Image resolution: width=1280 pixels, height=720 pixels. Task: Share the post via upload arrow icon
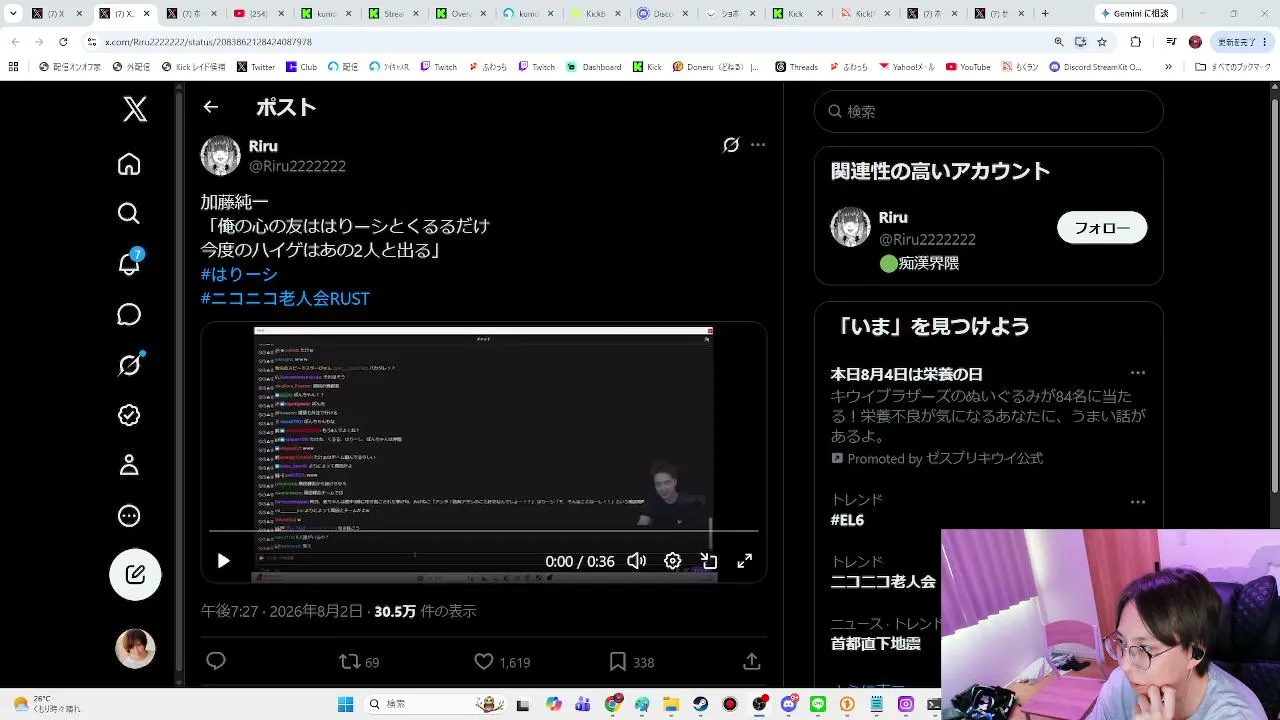point(752,662)
